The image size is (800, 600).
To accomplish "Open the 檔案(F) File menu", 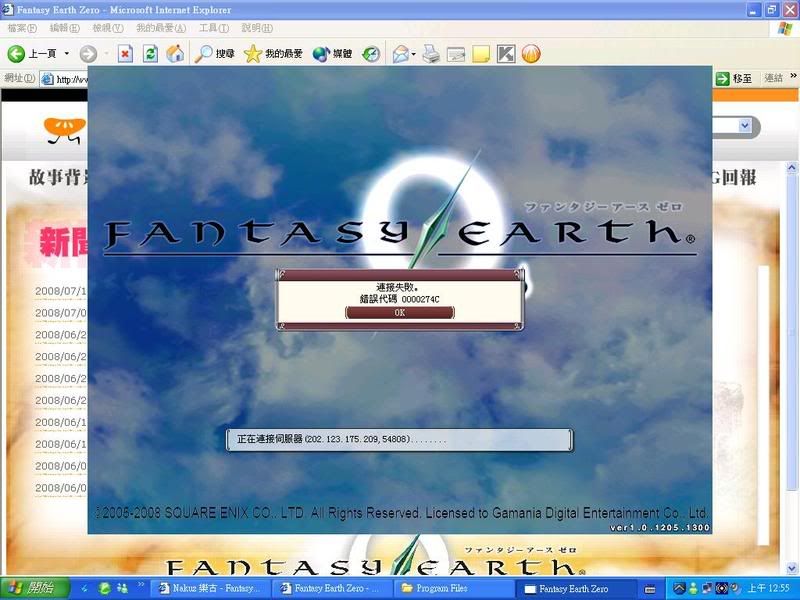I will (23, 27).
